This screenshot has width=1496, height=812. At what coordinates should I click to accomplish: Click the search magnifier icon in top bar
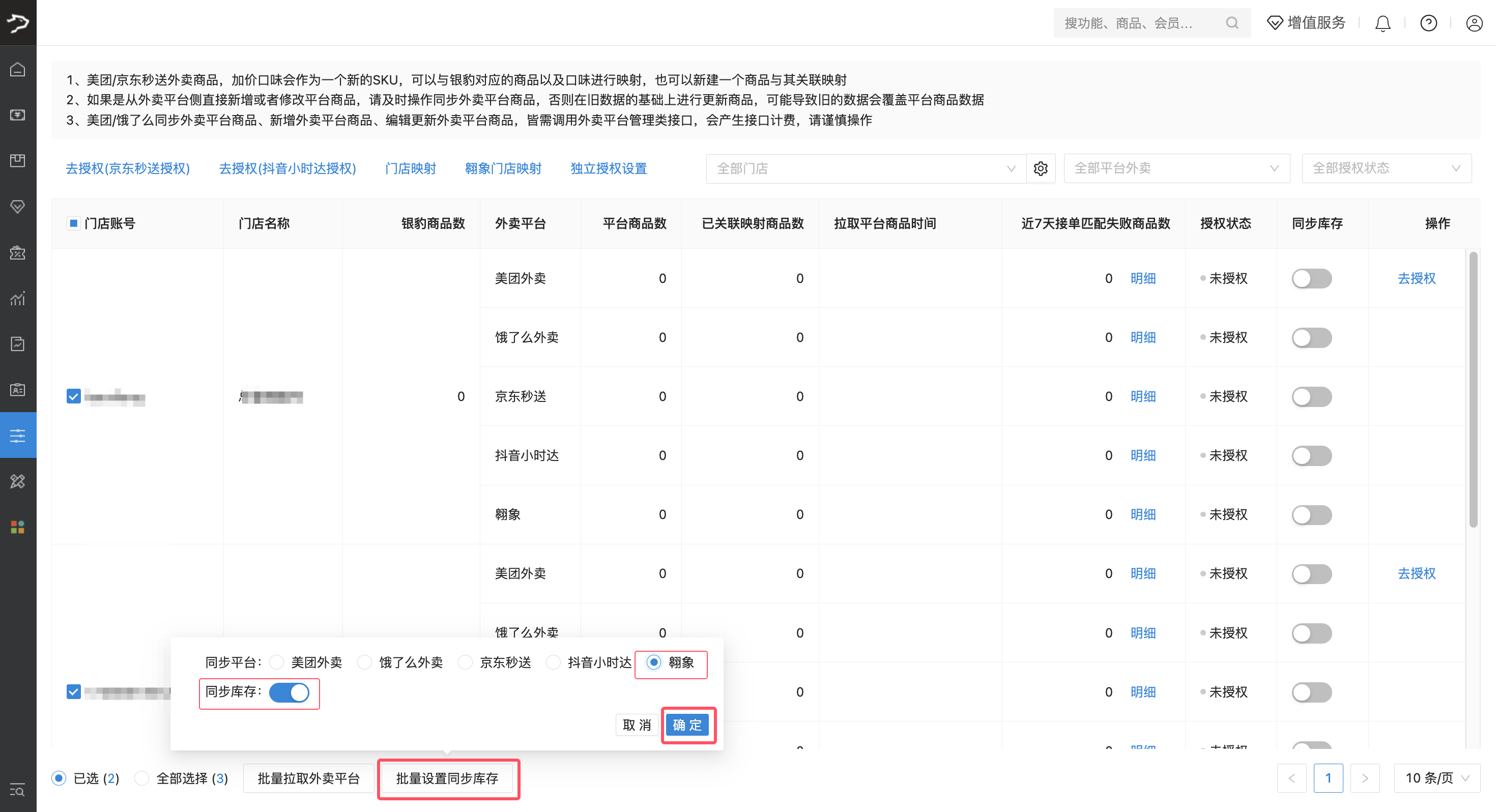coord(1232,23)
